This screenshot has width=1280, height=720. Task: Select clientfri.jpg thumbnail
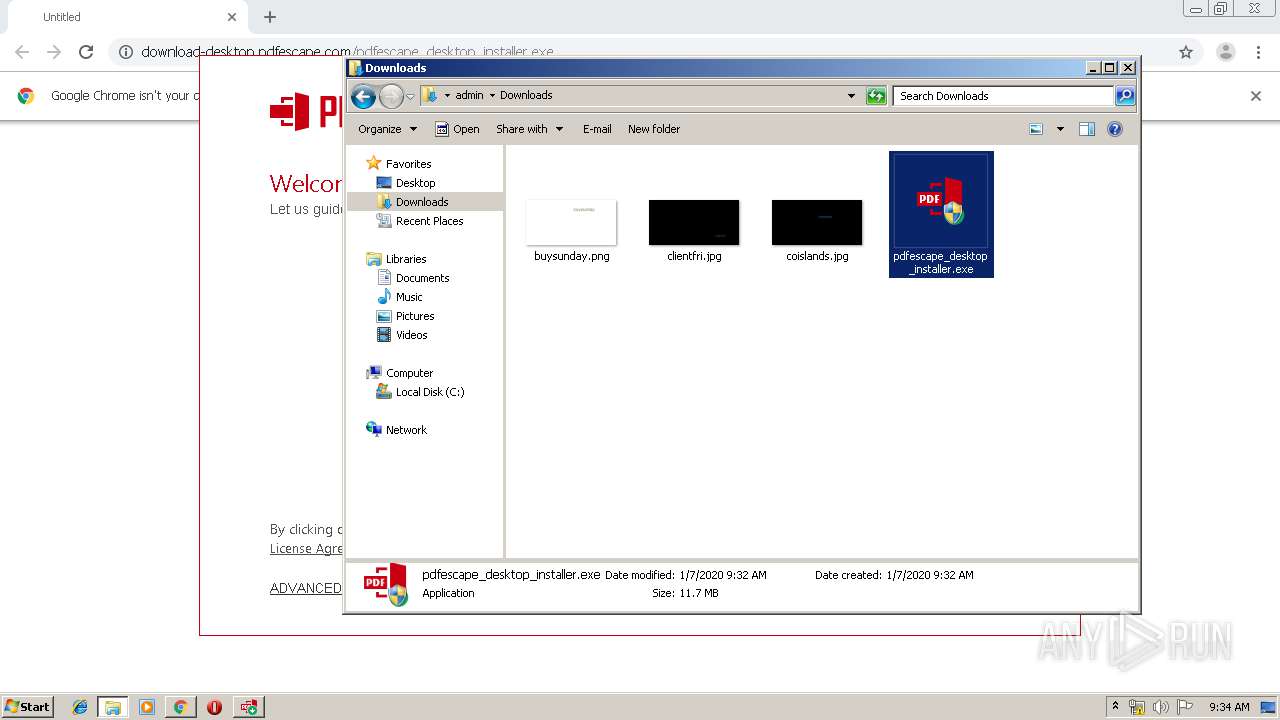coord(694,222)
